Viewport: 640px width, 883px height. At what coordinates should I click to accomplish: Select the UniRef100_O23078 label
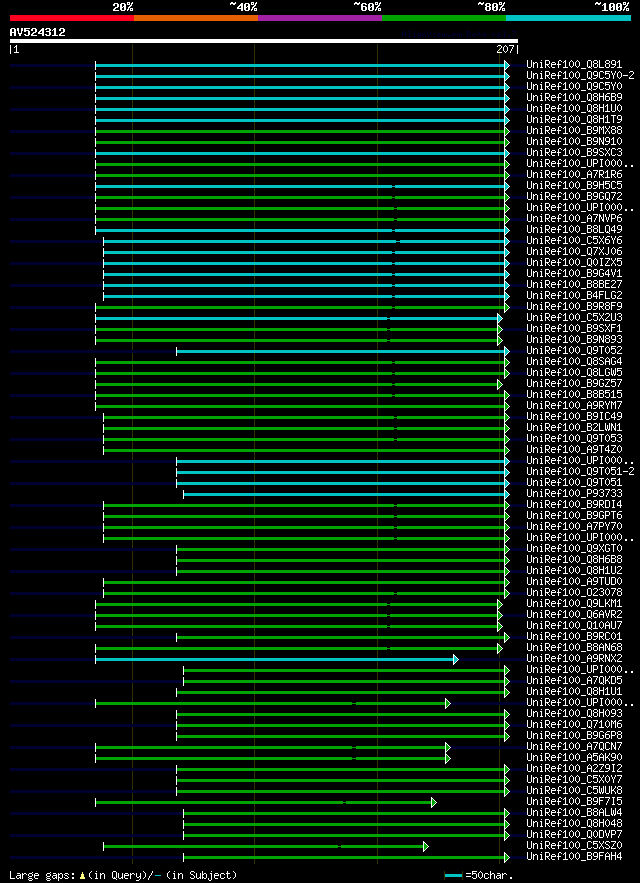pos(574,592)
